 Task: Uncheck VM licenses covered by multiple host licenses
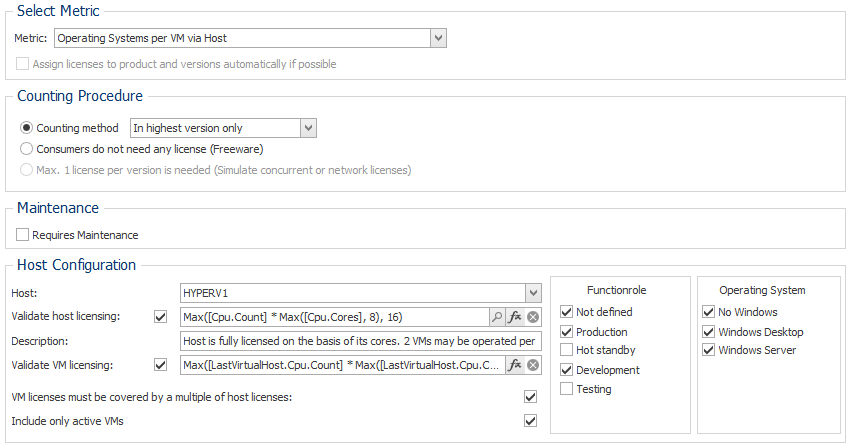coord(530,397)
